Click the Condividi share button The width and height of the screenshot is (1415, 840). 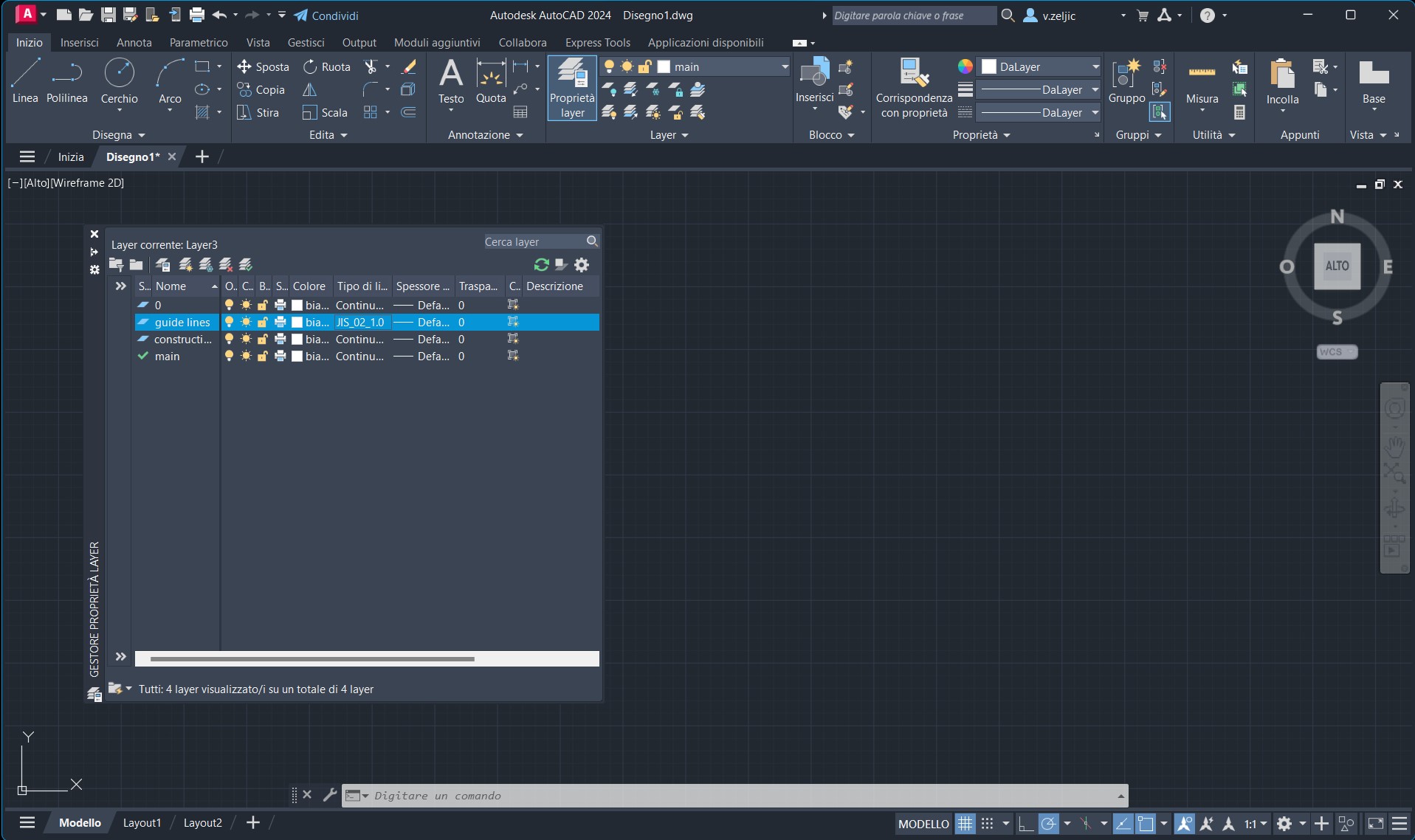pyautogui.click(x=326, y=15)
